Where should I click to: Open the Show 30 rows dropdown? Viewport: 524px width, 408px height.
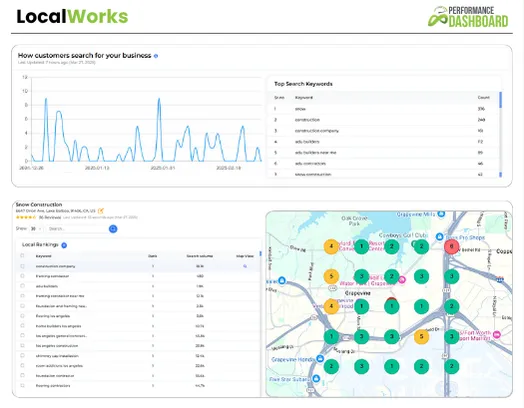36,229
